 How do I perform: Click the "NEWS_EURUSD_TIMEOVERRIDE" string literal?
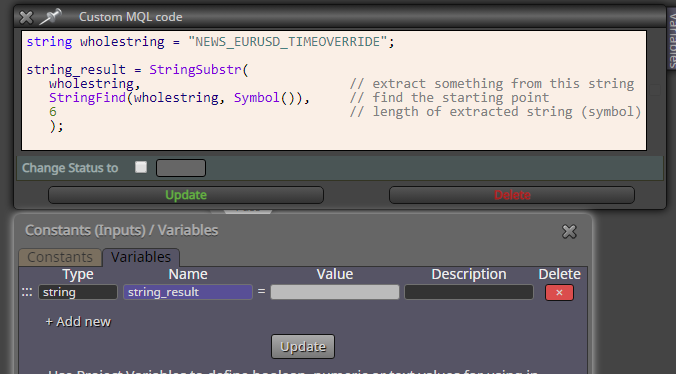pyautogui.click(x=287, y=42)
